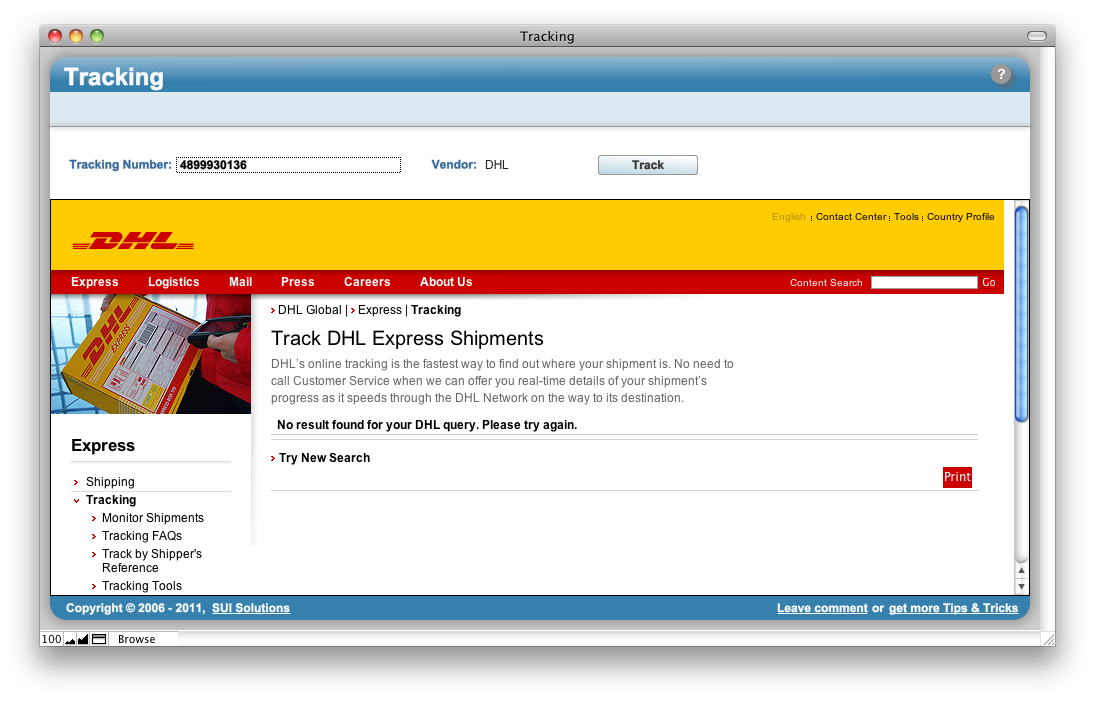Click the web viewer vertical scrollbar thumb
1095x701 pixels.
1021,314
